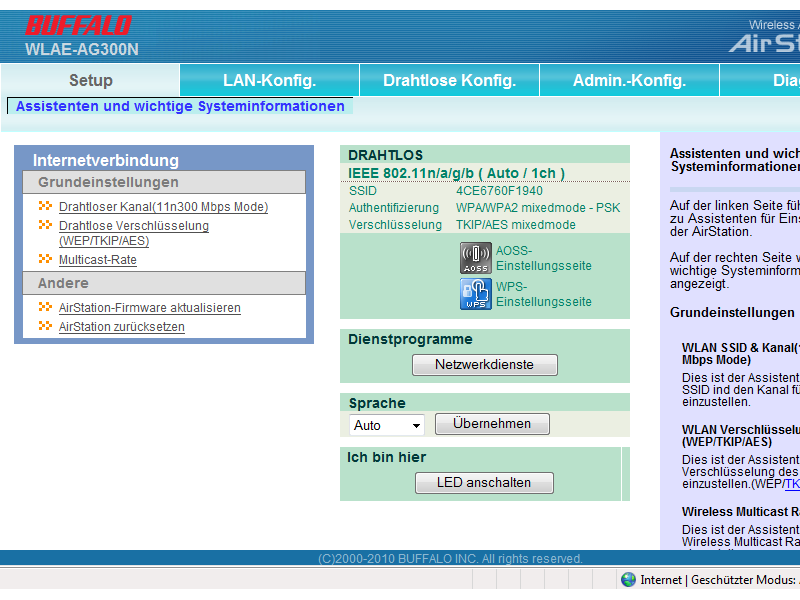Viewport: 800px width, 600px height.
Task: Click the BUFFALO logo
Action: (x=78, y=26)
